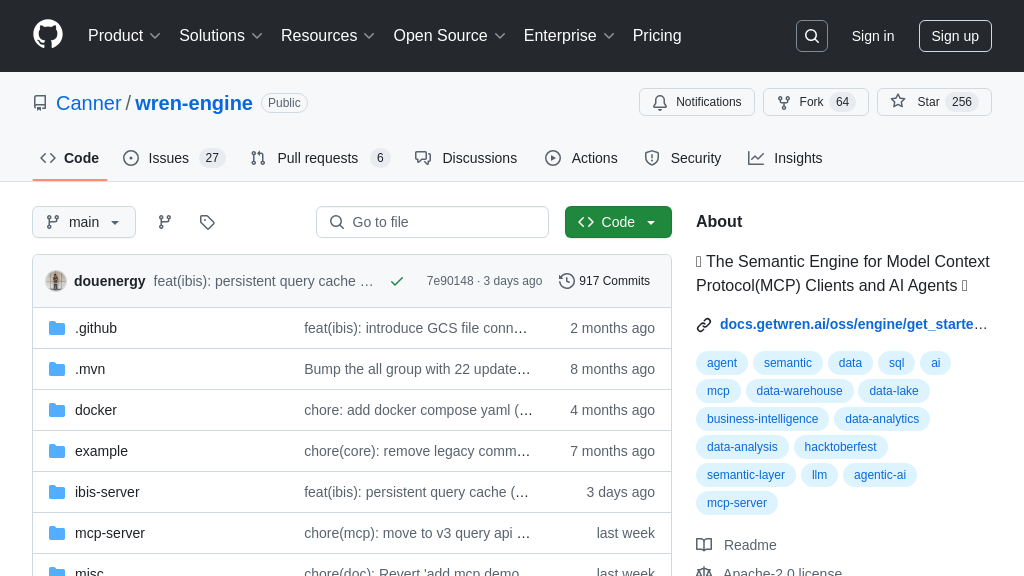Open the main branch dropdown
The width and height of the screenshot is (1024, 576).
pos(84,222)
